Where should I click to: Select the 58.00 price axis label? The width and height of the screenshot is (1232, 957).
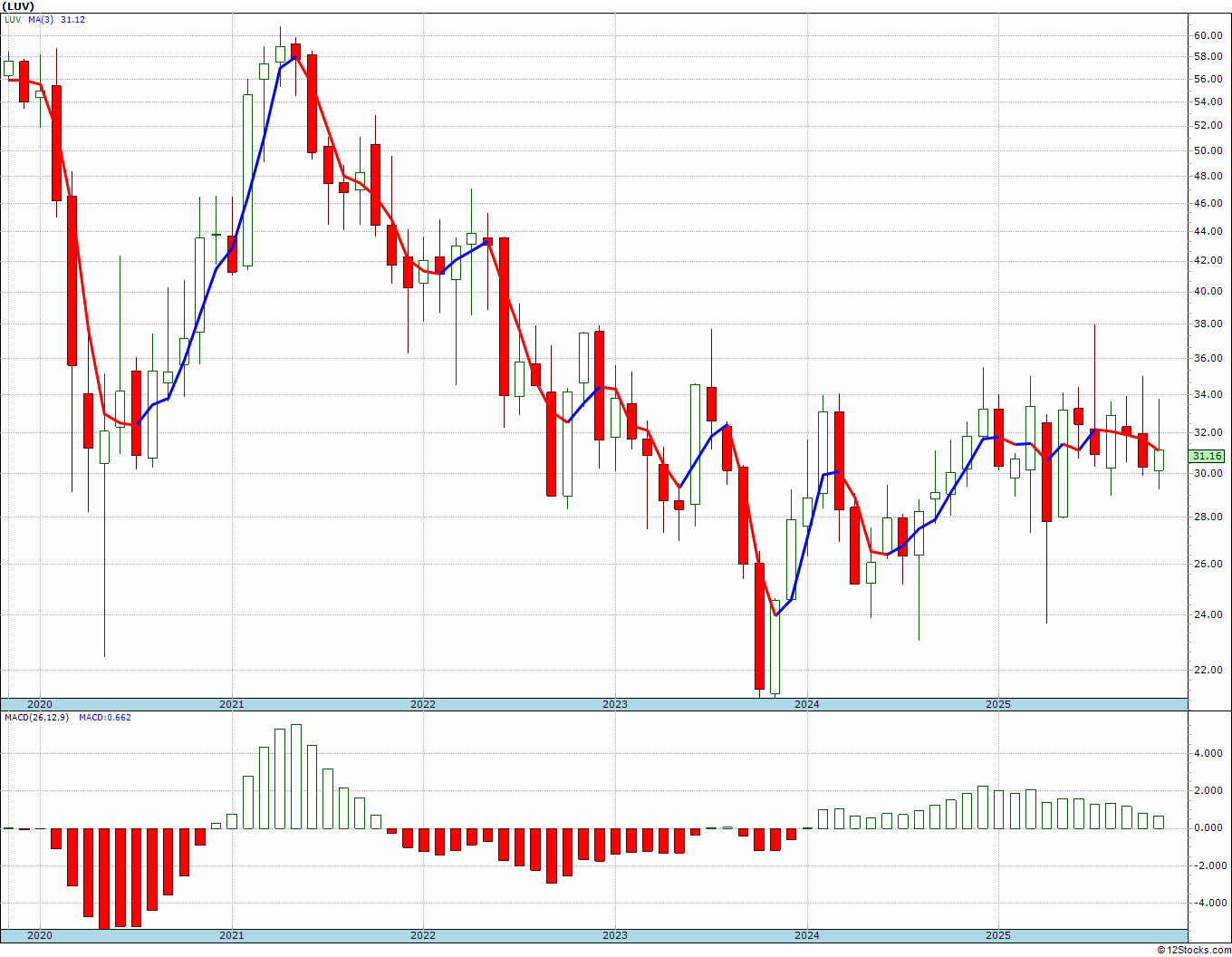point(1208,56)
